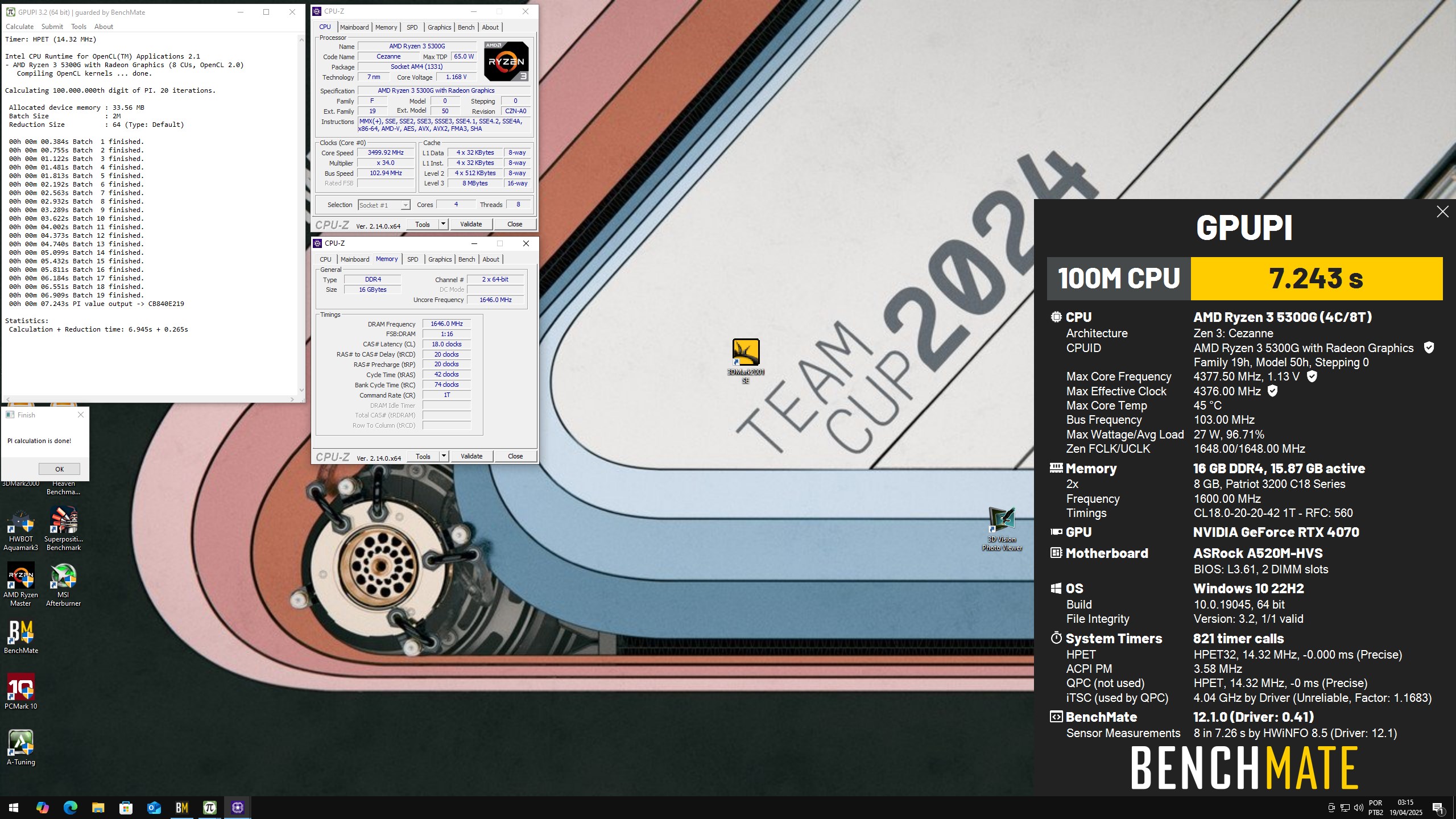Switch to Memory tab in top CPU-Z
This screenshot has height=819, width=1456.
tap(386, 27)
